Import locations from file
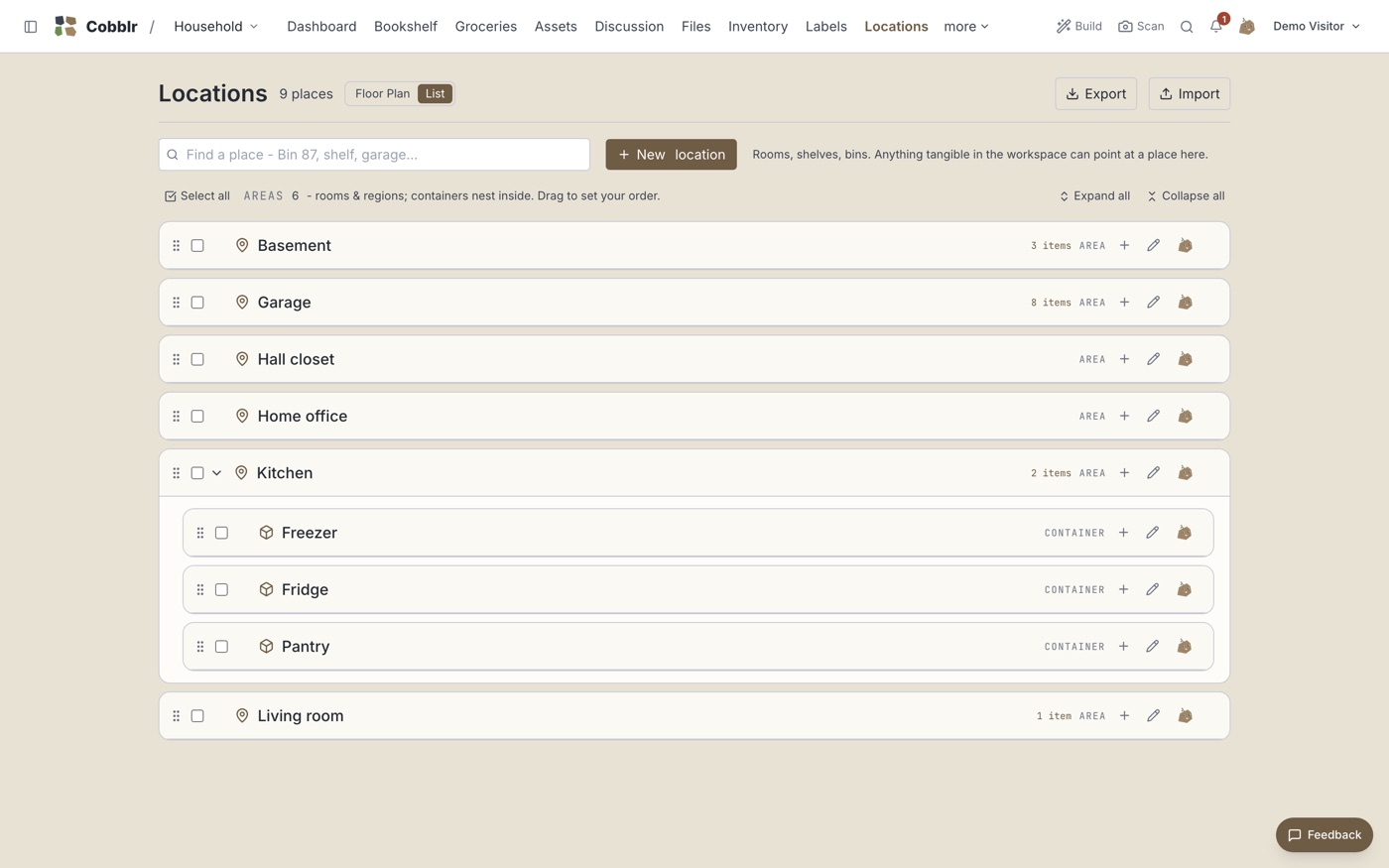 click(1190, 94)
